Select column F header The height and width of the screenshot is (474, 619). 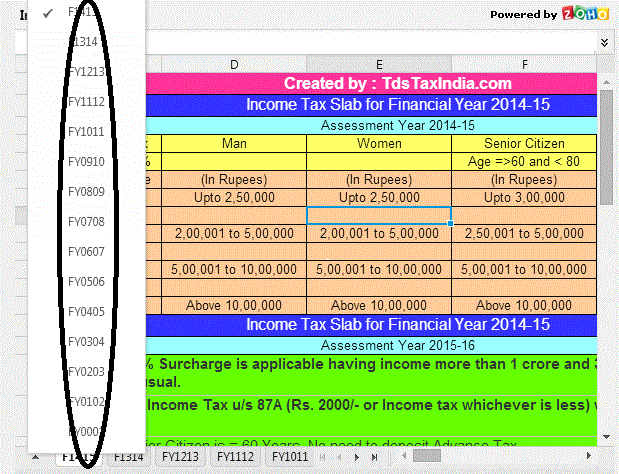[x=524, y=64]
